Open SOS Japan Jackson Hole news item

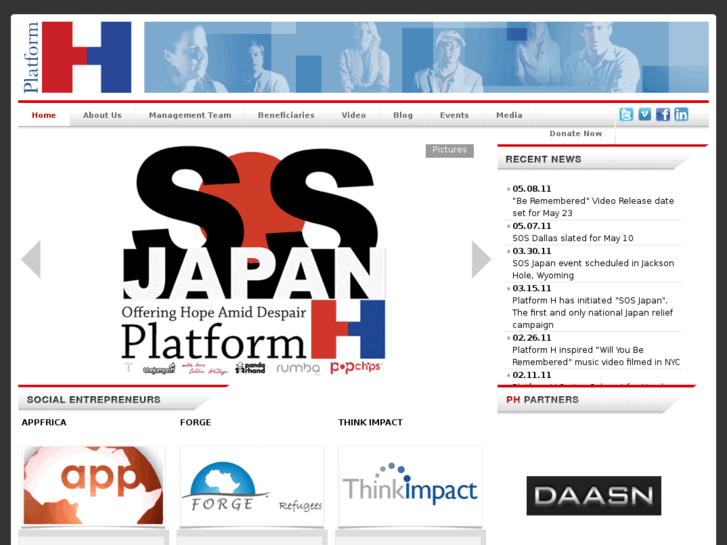tap(593, 269)
